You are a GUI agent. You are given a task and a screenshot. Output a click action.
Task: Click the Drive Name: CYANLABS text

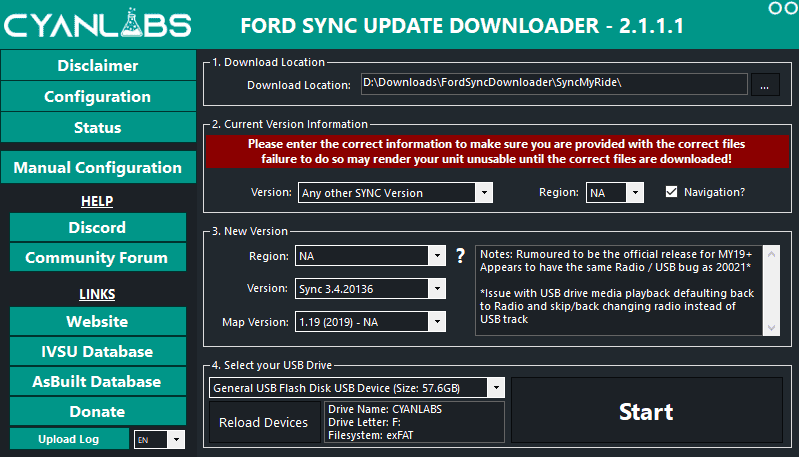pyautogui.click(x=385, y=409)
